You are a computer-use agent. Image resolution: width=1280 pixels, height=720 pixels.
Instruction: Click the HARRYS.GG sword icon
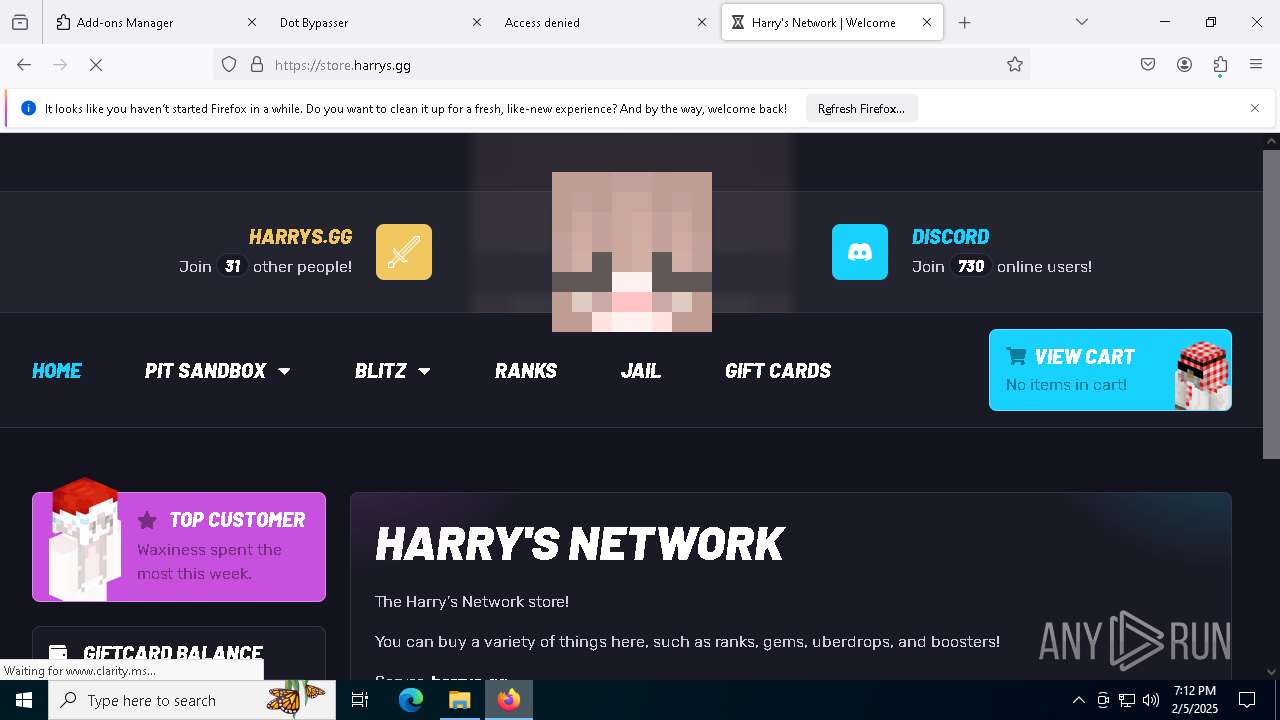pos(404,252)
